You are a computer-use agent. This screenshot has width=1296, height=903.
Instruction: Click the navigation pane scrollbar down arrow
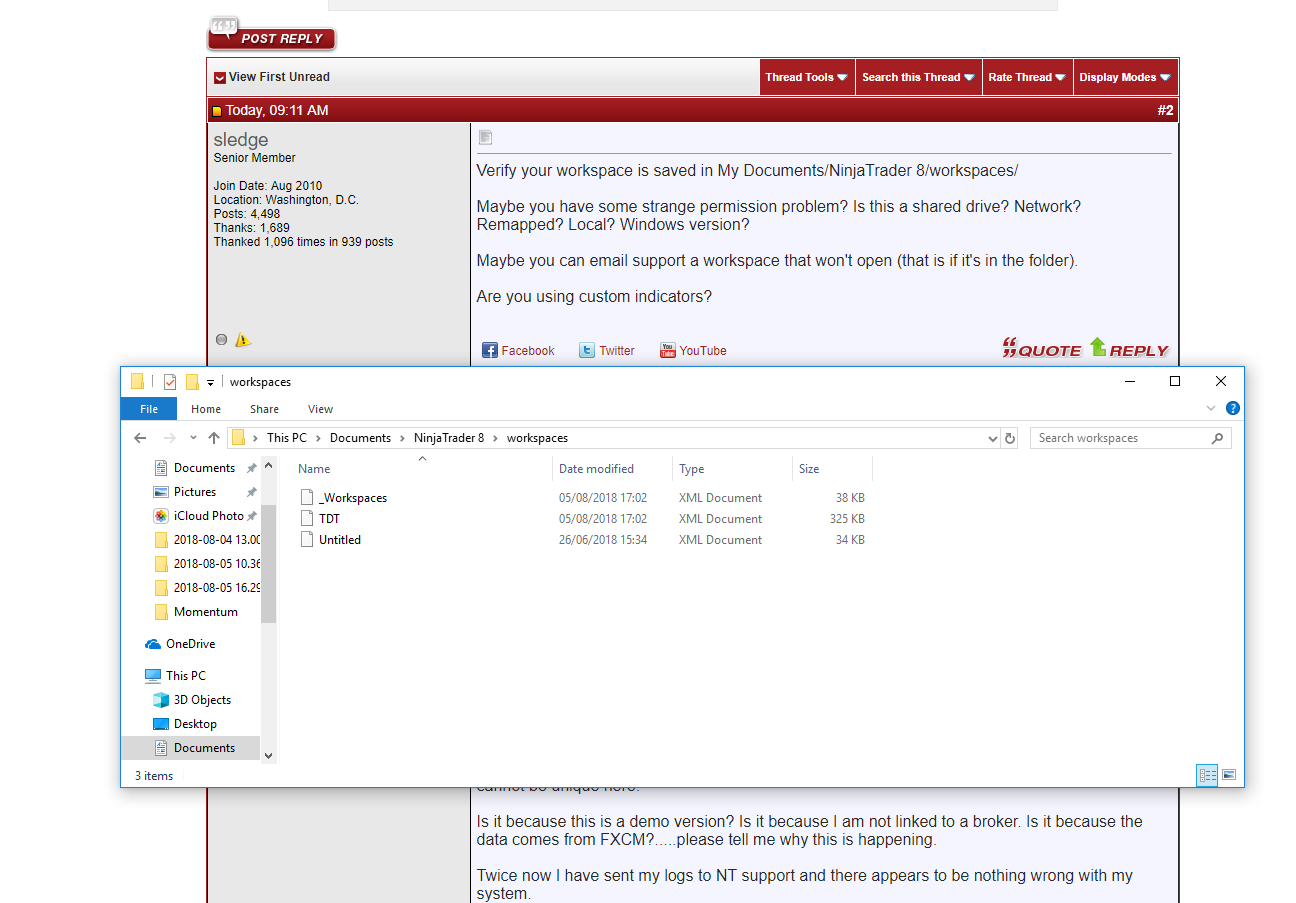tap(268, 756)
